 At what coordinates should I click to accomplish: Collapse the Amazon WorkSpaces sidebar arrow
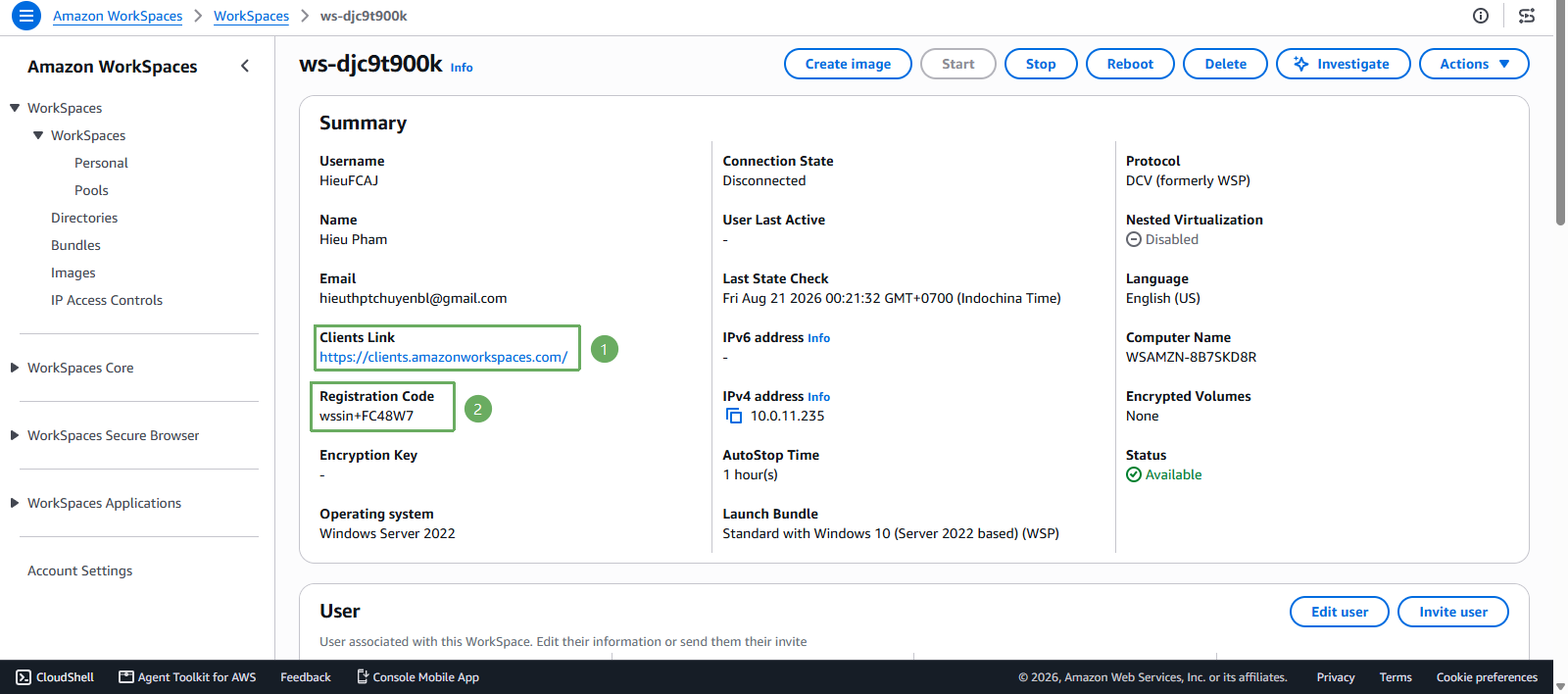click(x=245, y=66)
